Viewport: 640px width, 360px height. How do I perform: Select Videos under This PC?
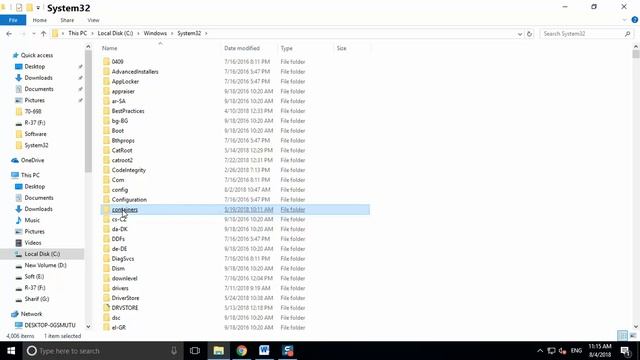(x=33, y=242)
